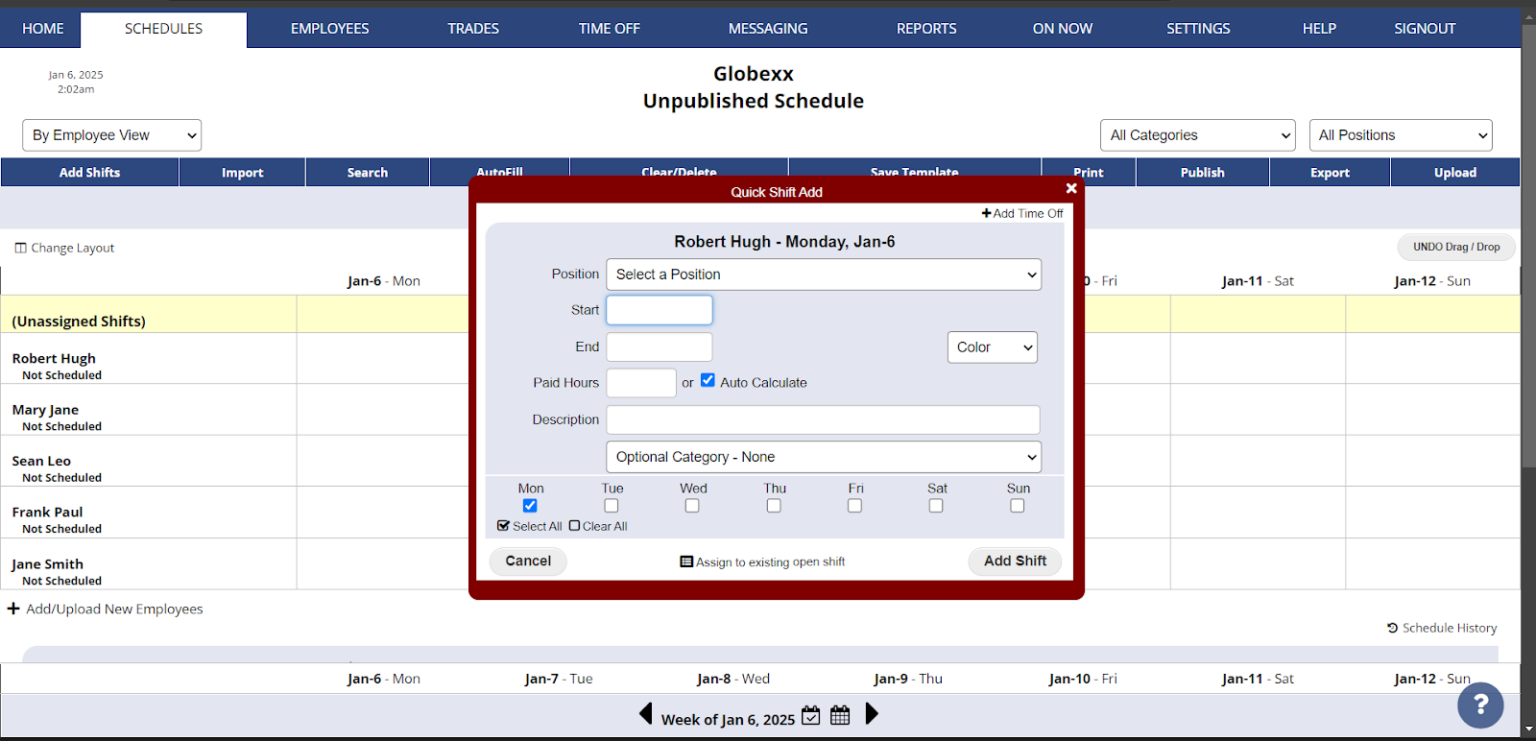Toggle the Auto Calculate checkbox
The width and height of the screenshot is (1536, 741).
[708, 381]
